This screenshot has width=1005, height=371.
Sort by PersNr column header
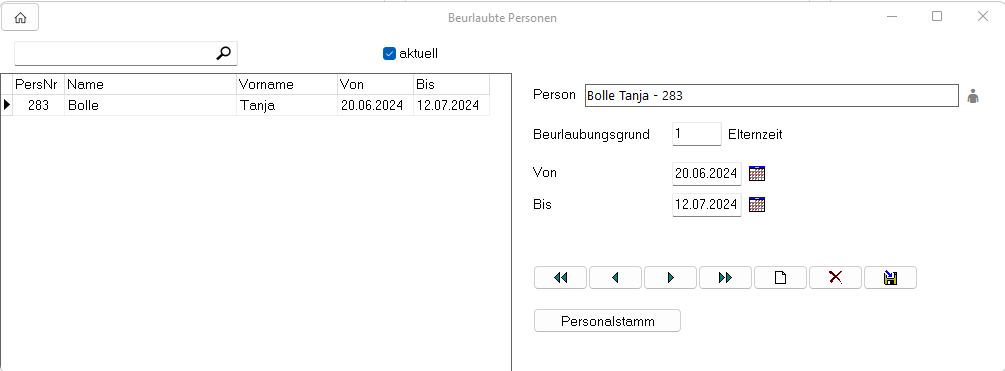[38, 84]
